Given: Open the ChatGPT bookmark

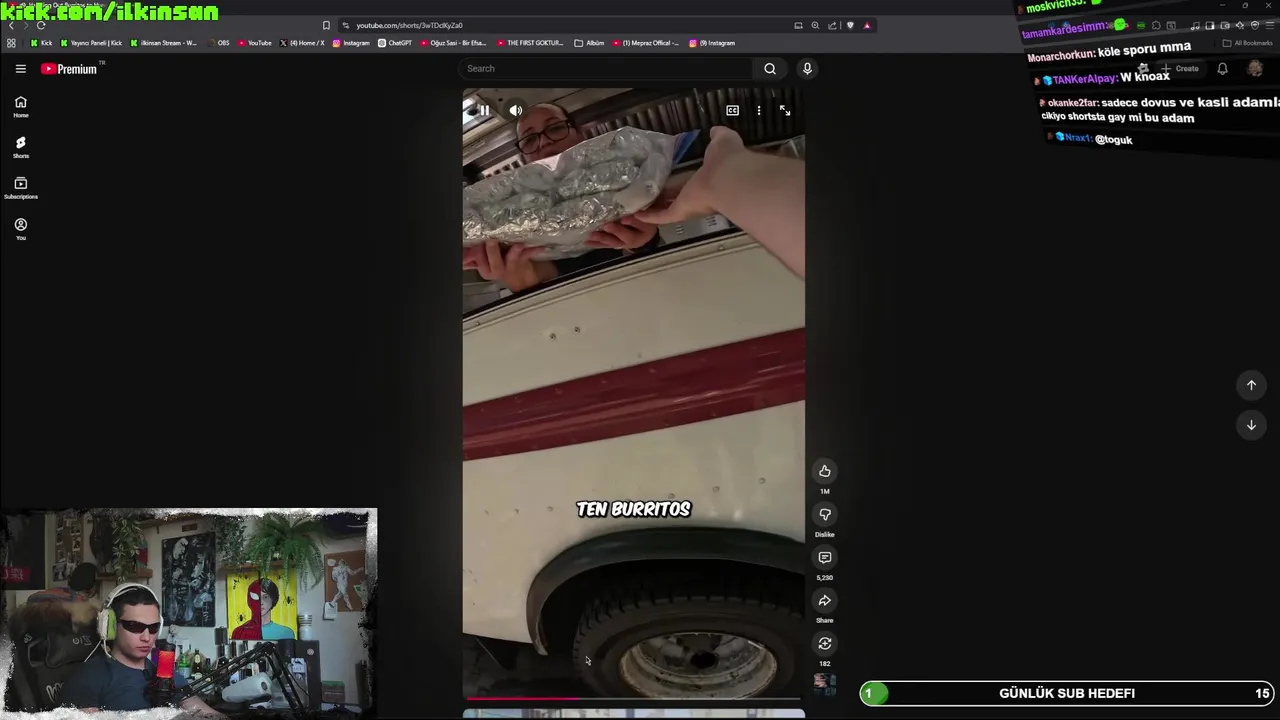Looking at the screenshot, I should (395, 43).
